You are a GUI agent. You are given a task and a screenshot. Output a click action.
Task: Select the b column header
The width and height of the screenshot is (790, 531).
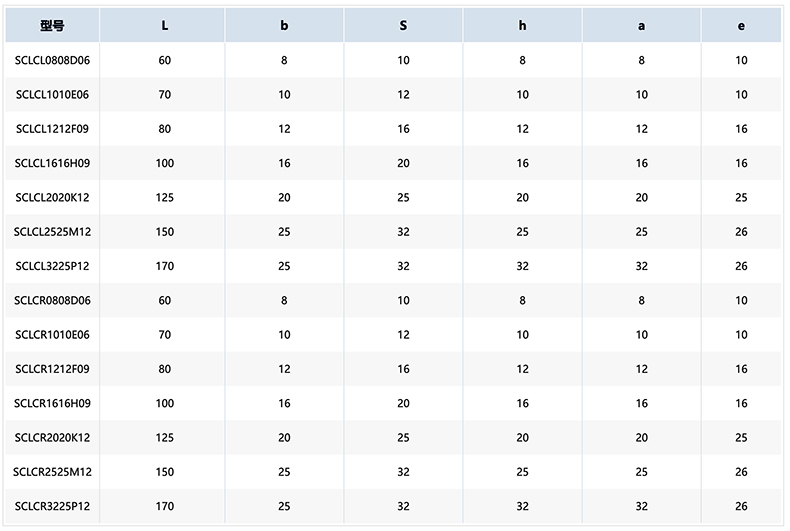(x=284, y=26)
